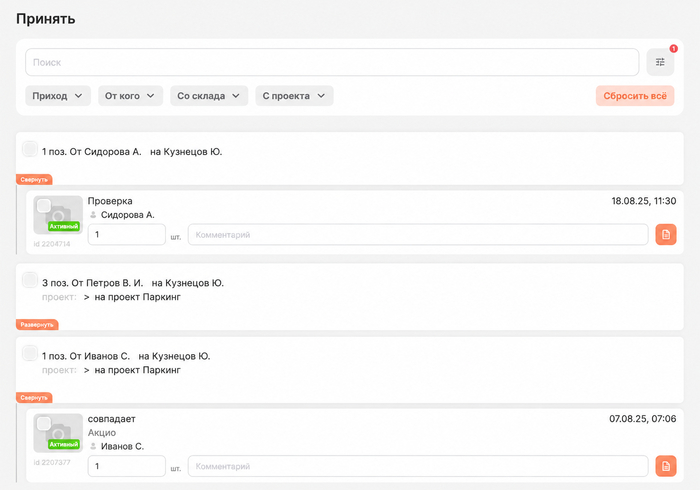The width and height of the screenshot is (700, 490).
Task: Click the red notification badge on filters
Action: (x=673, y=49)
